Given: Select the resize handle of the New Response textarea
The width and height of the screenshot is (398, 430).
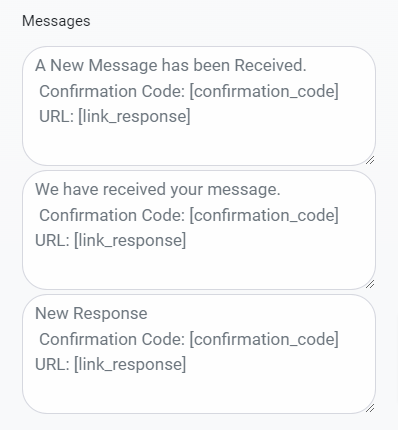Looking at the screenshot, I should click(x=370, y=408).
